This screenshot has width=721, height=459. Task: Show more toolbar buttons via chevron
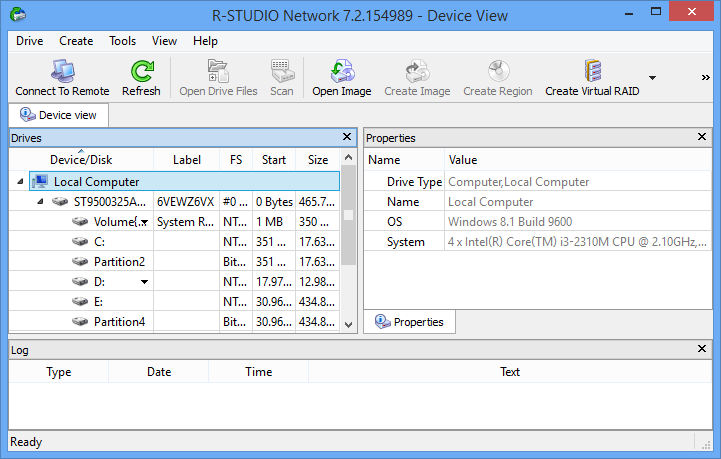[x=705, y=78]
